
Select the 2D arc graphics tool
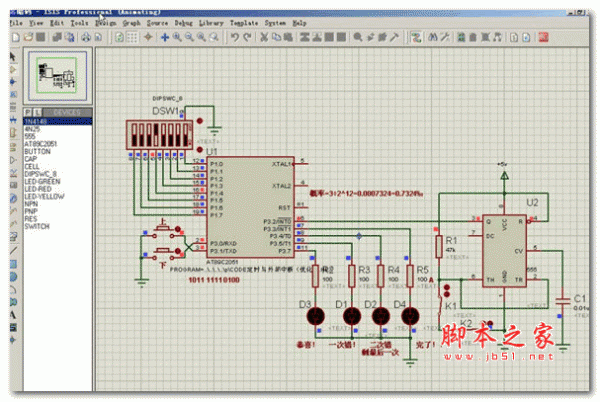coord(13,289)
